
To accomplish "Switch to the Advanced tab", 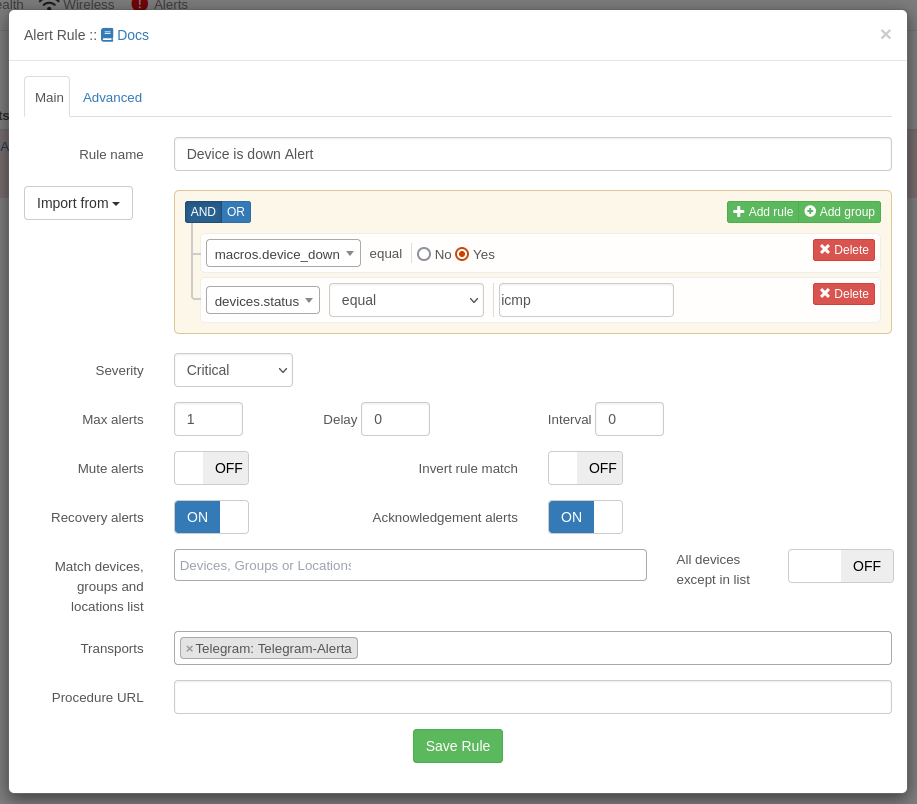I will [112, 97].
